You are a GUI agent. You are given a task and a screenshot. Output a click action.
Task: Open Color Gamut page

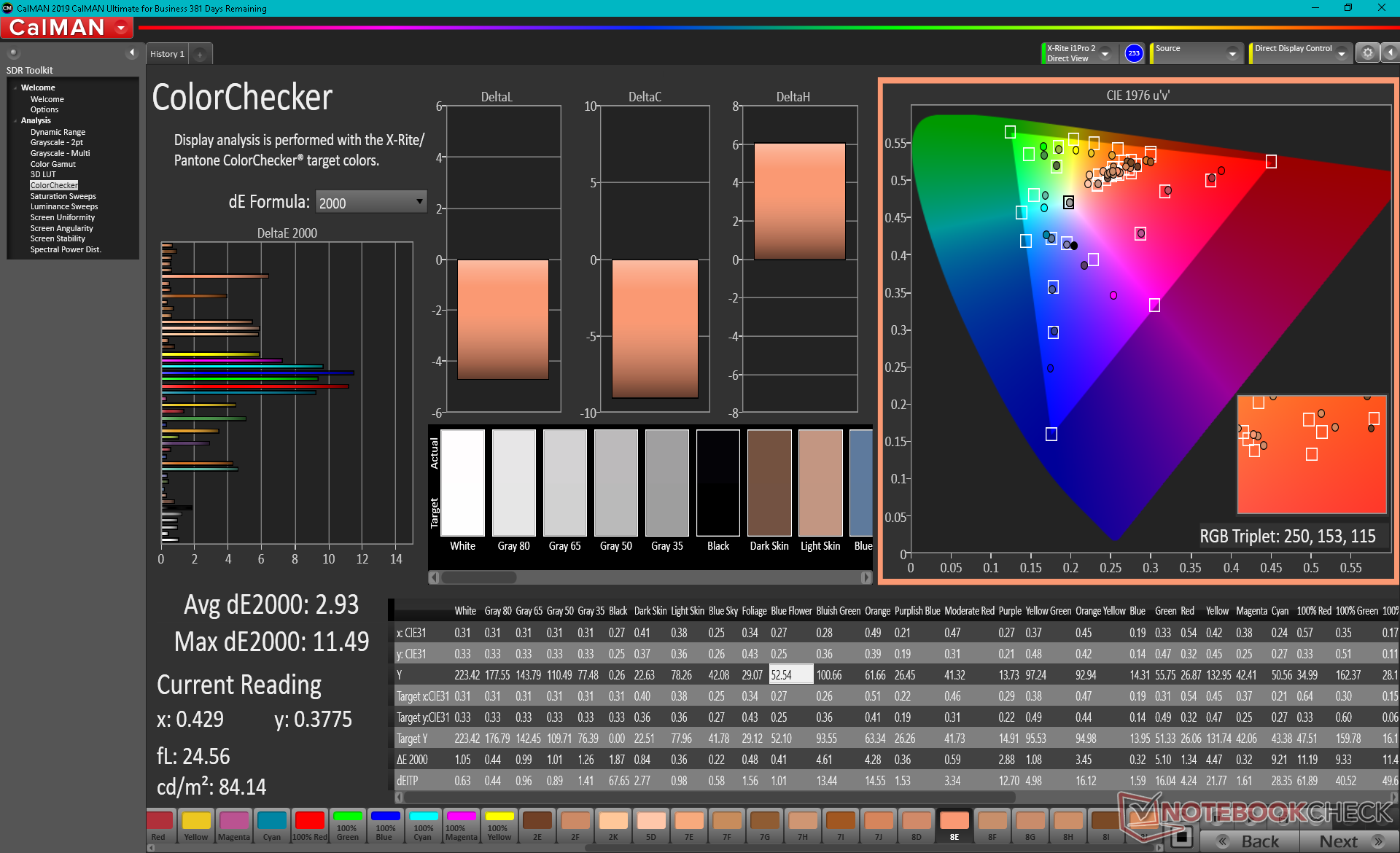52,164
